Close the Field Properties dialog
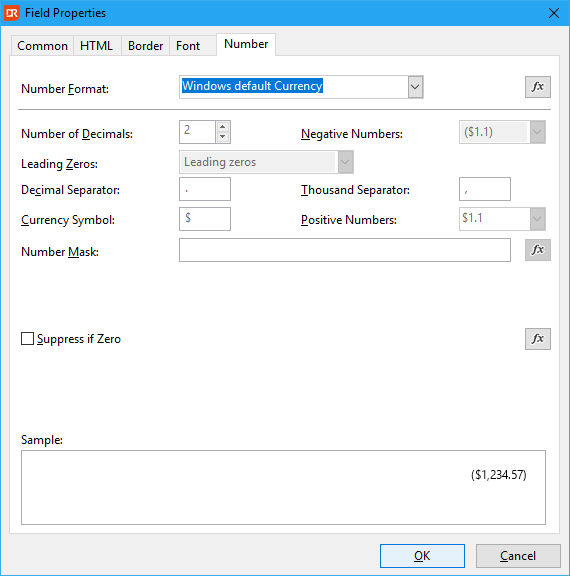 point(553,13)
